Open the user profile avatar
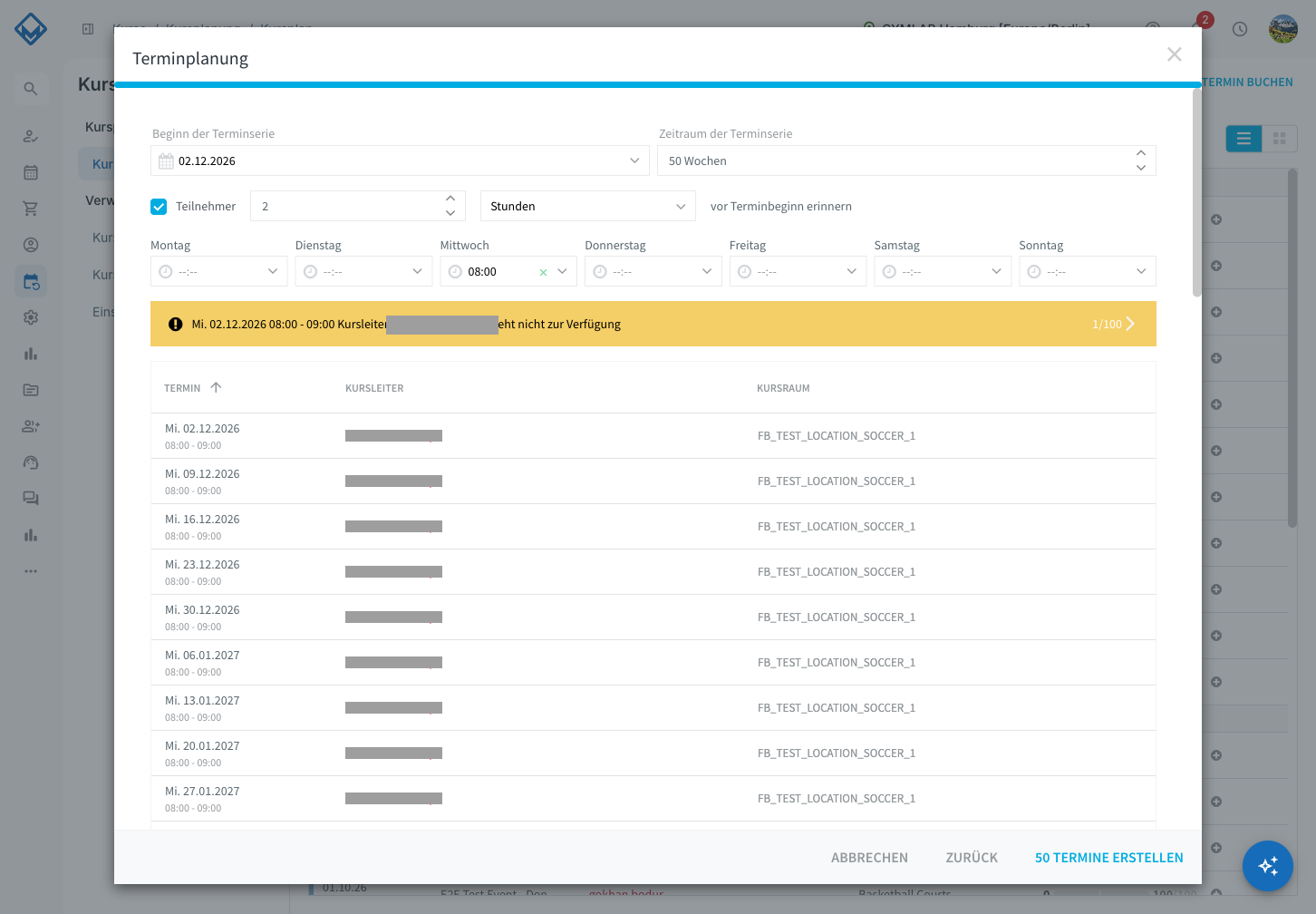1316x914 pixels. (1283, 29)
